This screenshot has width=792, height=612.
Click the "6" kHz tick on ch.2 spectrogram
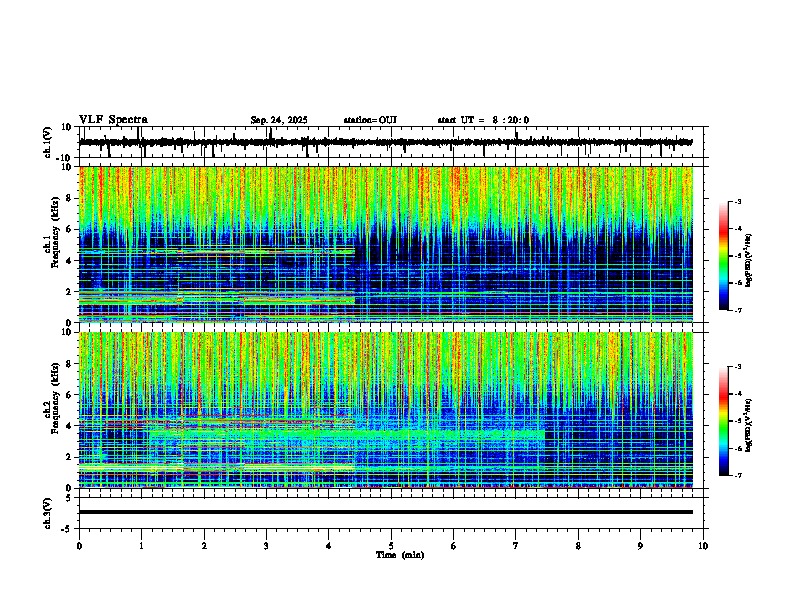point(69,395)
